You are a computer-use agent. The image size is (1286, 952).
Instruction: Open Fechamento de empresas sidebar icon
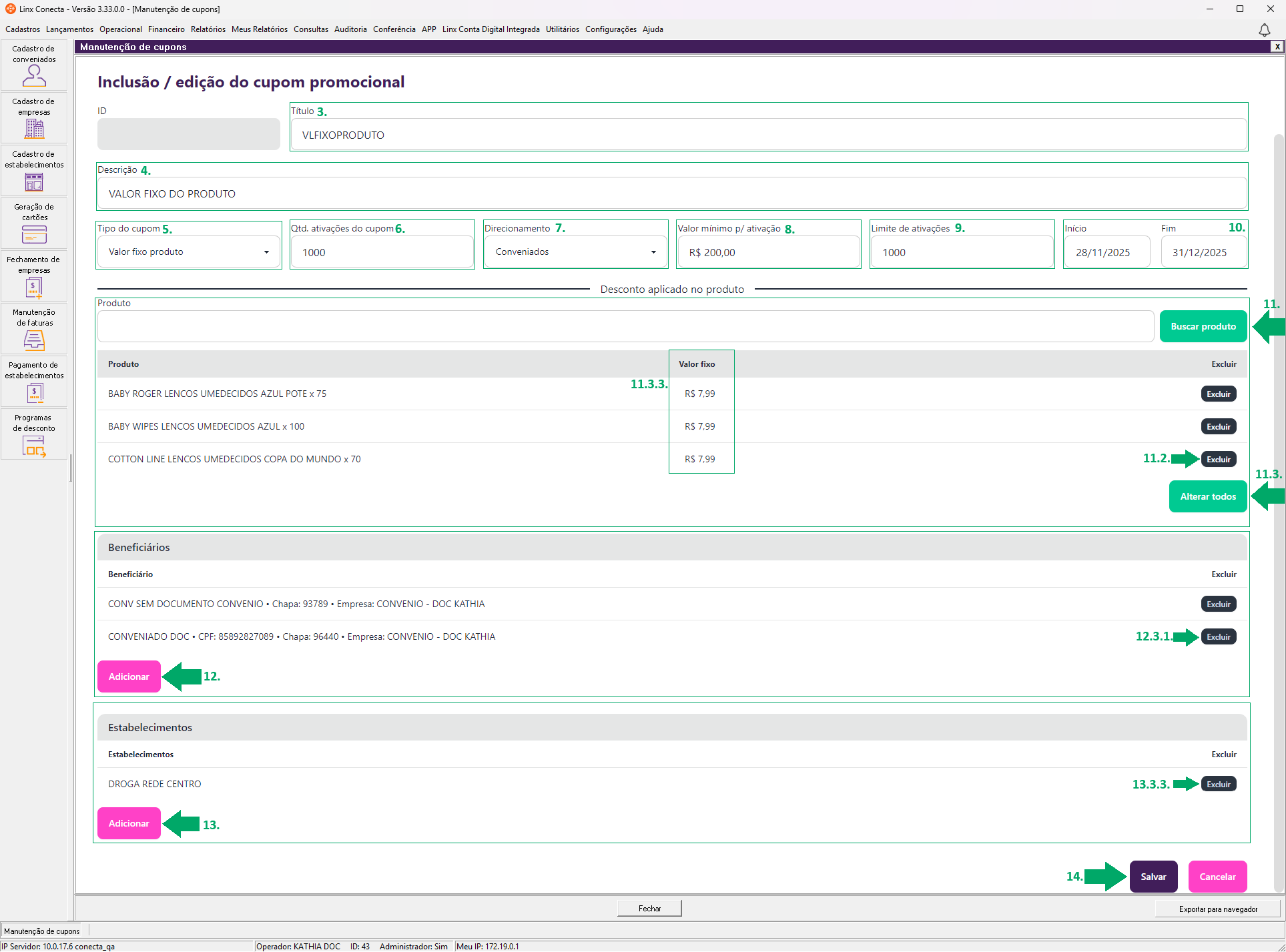tap(34, 277)
